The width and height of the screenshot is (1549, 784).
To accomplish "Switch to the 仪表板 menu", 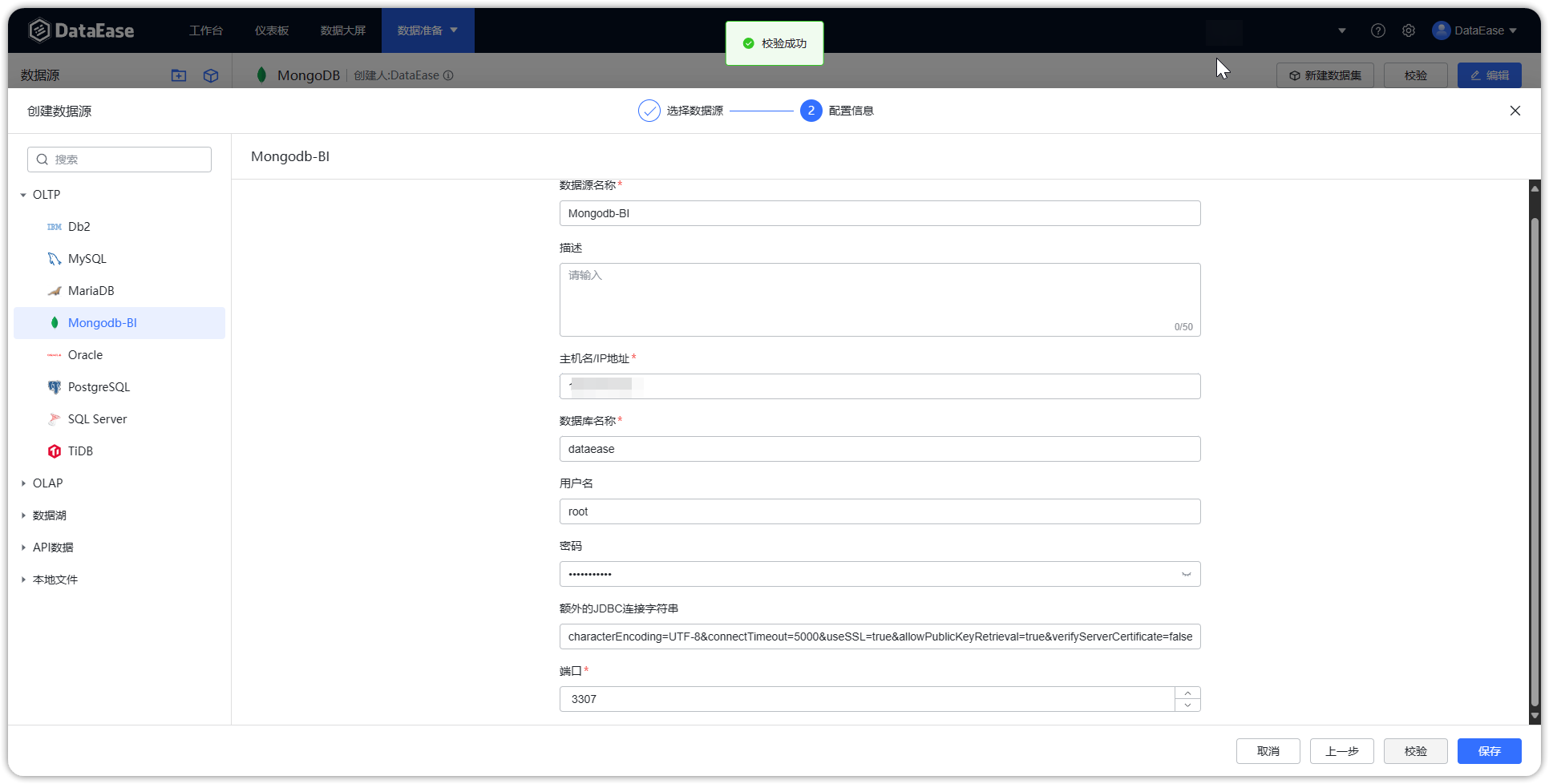I will coord(271,30).
